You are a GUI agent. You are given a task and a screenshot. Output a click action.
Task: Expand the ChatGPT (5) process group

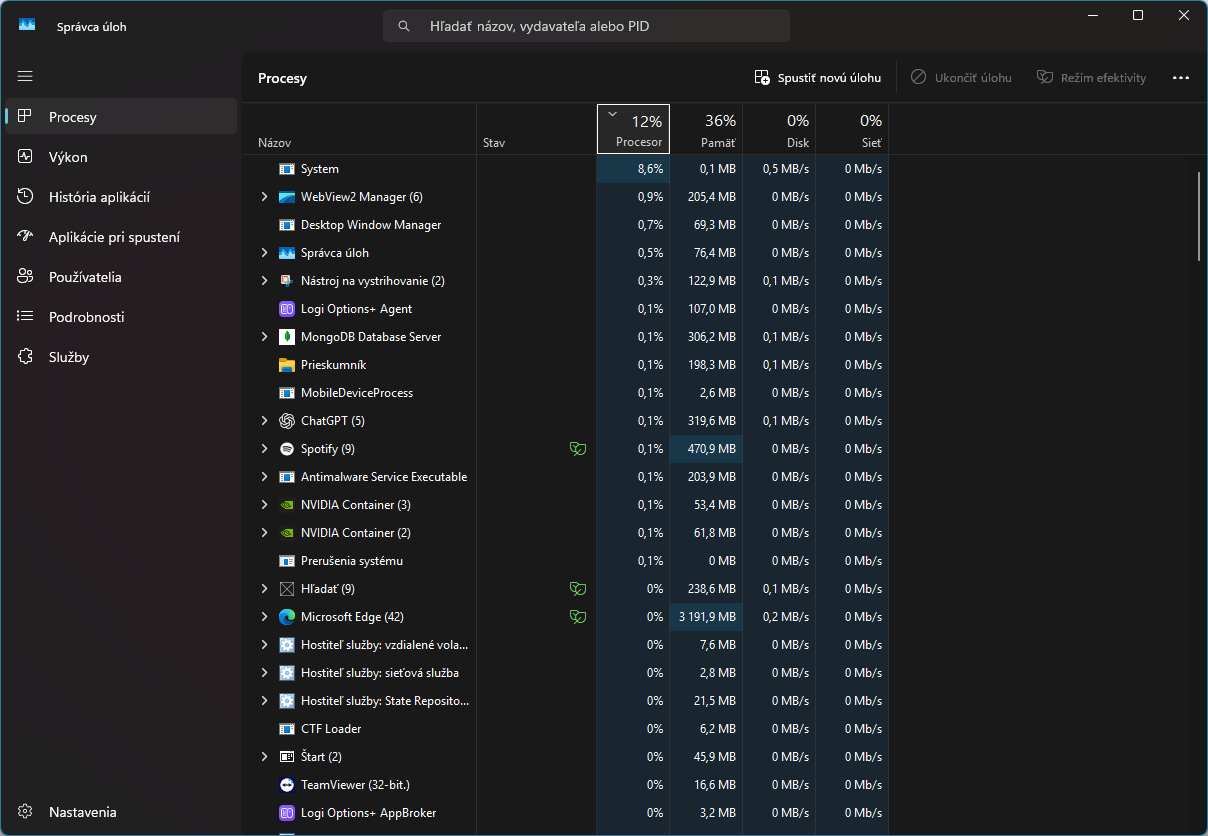click(x=264, y=421)
